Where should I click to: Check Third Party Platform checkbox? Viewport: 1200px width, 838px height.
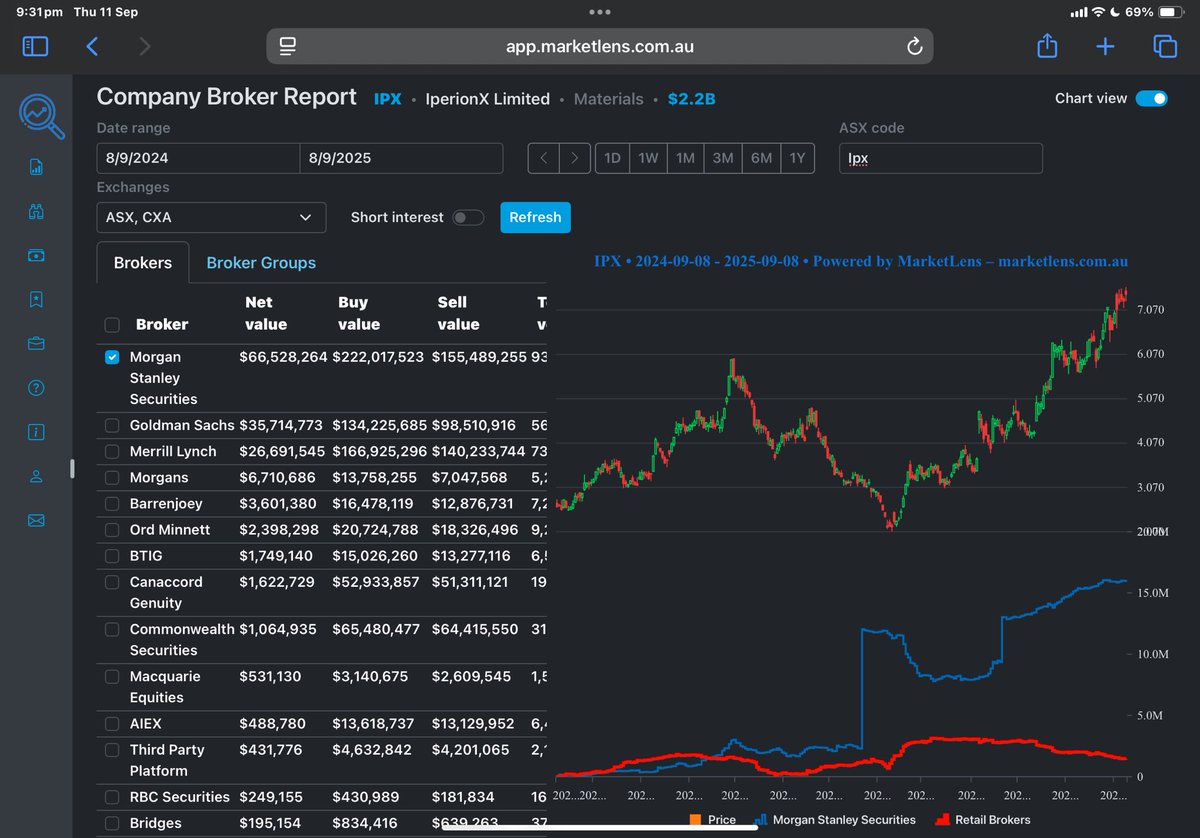tap(112, 749)
